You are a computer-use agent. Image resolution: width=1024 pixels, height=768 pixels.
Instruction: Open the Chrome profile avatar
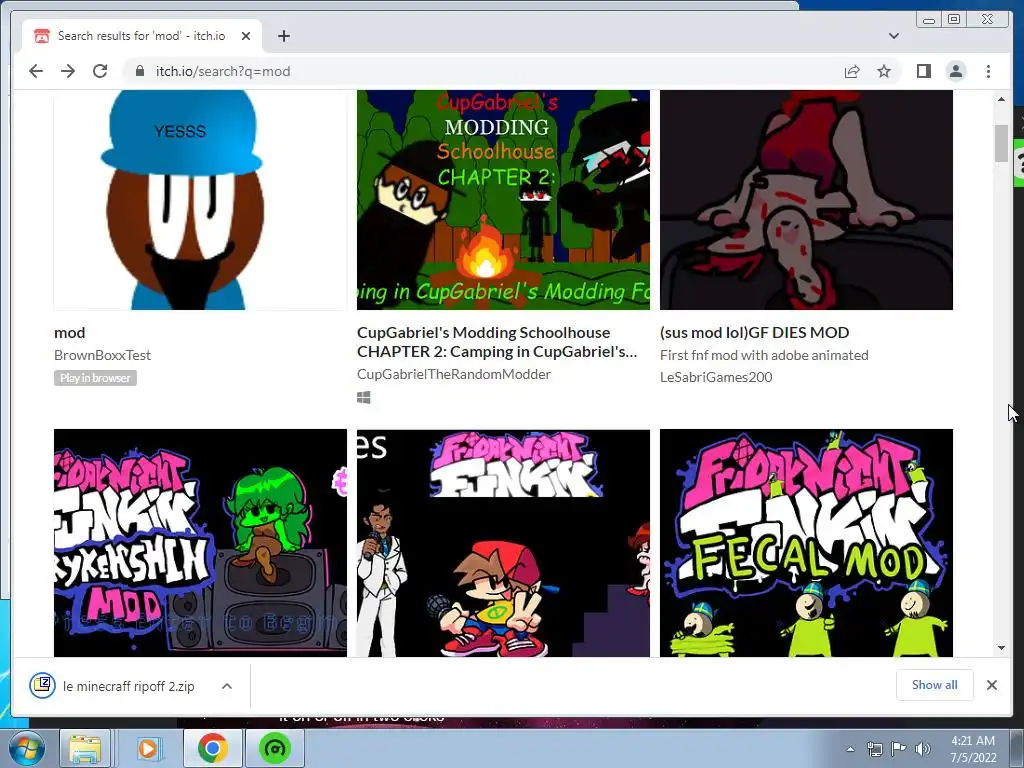click(x=956, y=71)
